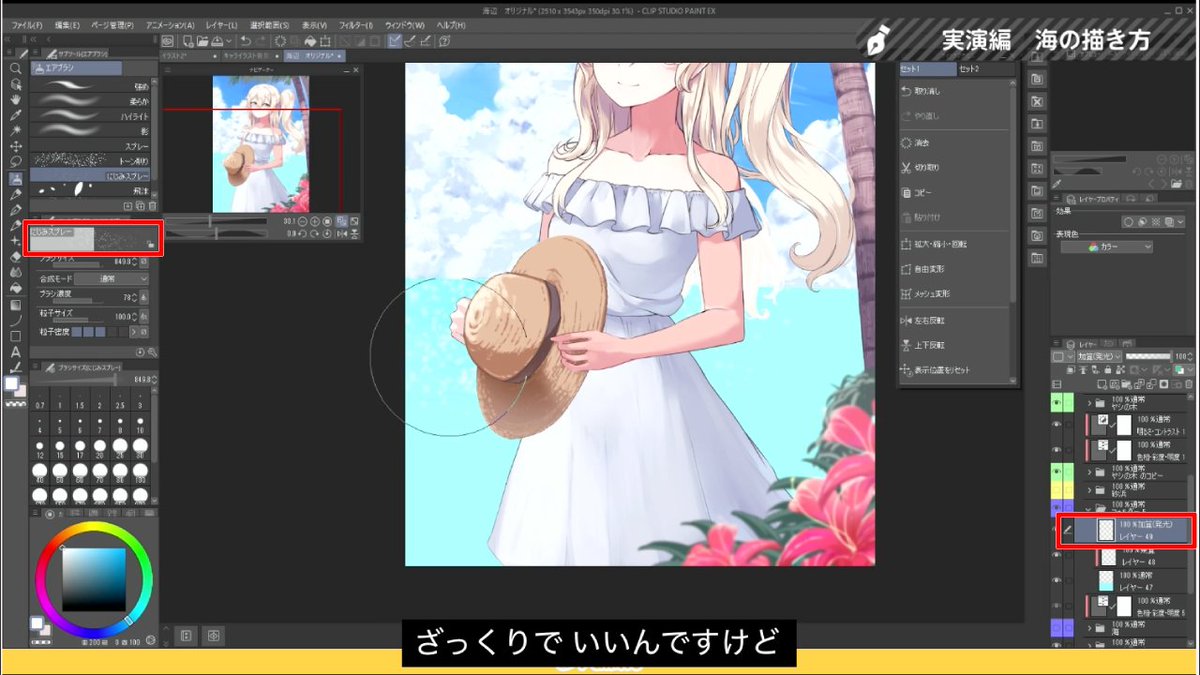Toggle visibility of 砂浜 folder
The height and width of the screenshot is (675, 1200).
1057,489
